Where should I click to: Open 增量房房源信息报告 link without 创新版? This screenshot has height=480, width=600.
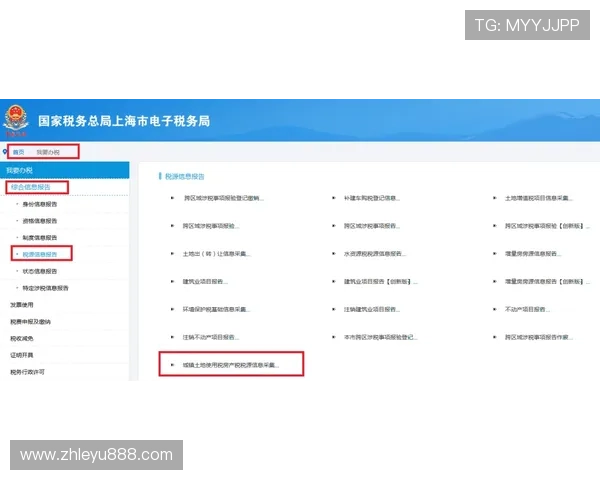(533, 254)
